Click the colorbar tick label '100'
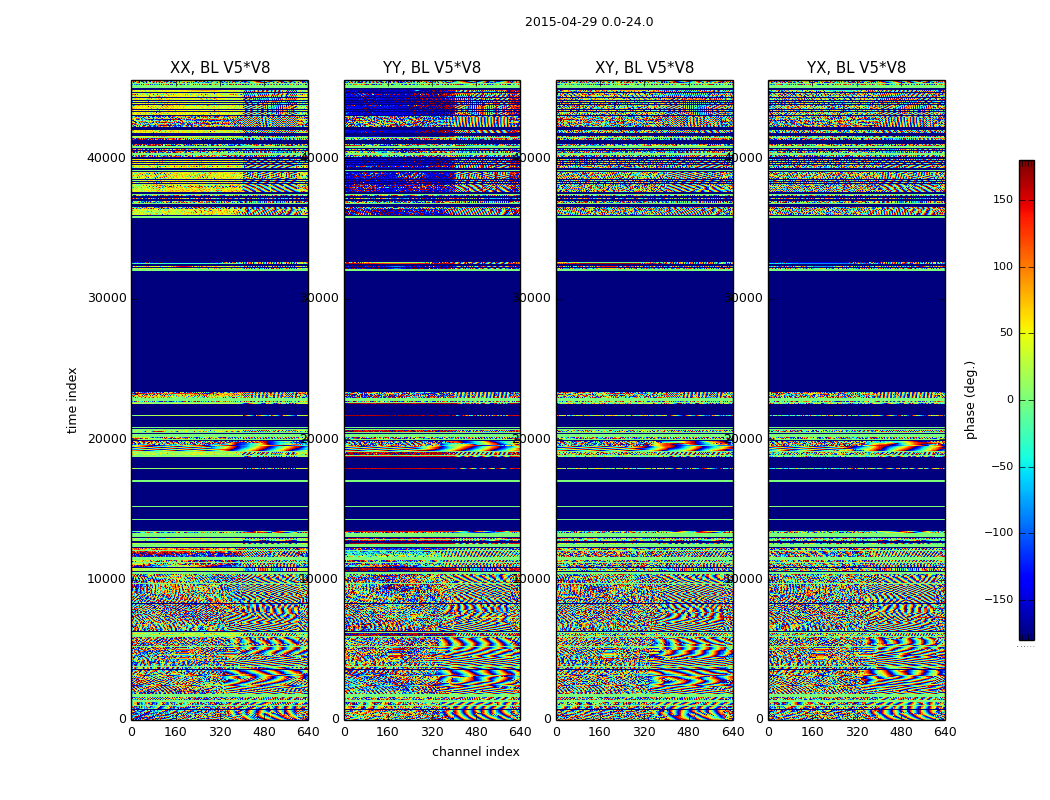 (x=1003, y=266)
